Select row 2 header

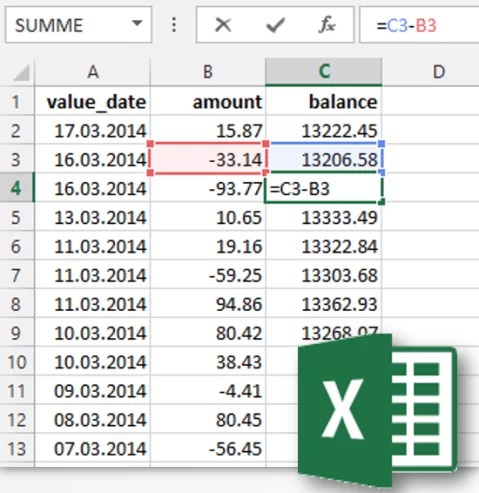16,130
